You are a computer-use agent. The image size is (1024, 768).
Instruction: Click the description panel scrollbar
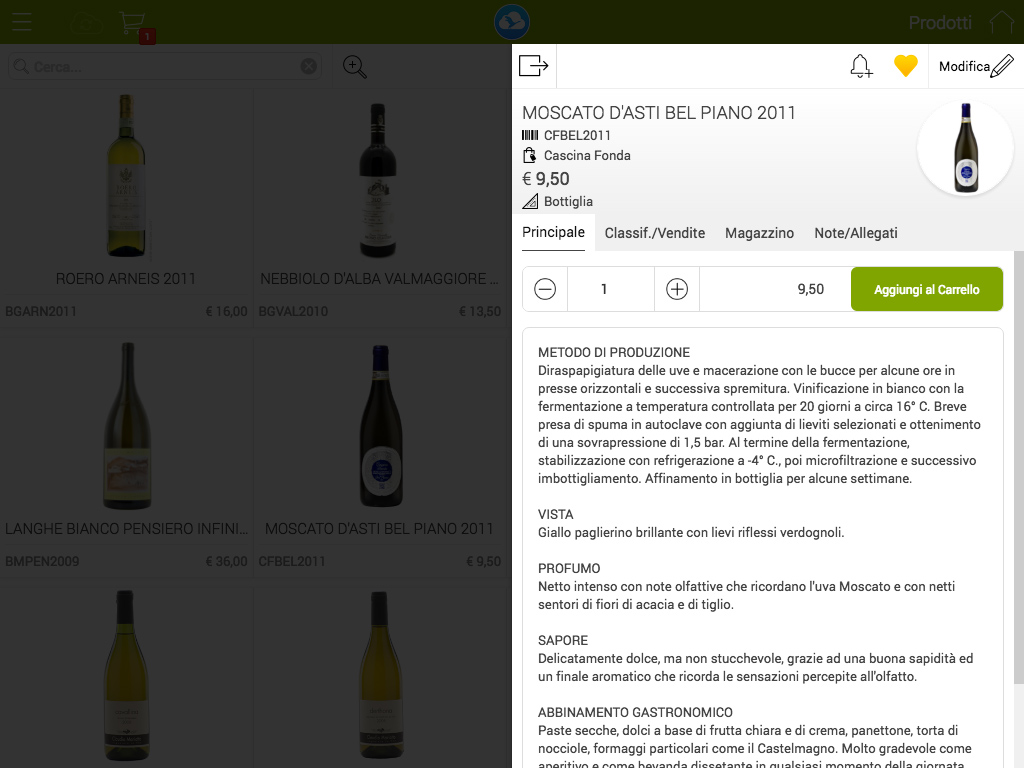pos(1018,467)
